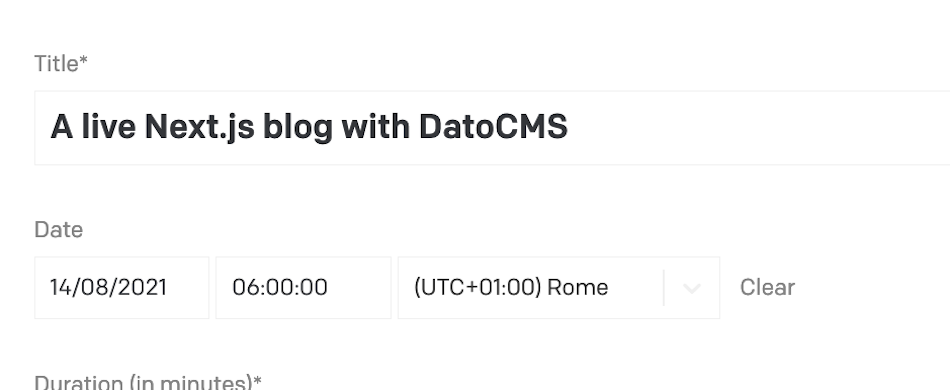Place cursor on the word DatoCMS in title
This screenshot has width=950, height=390.
[x=493, y=127]
